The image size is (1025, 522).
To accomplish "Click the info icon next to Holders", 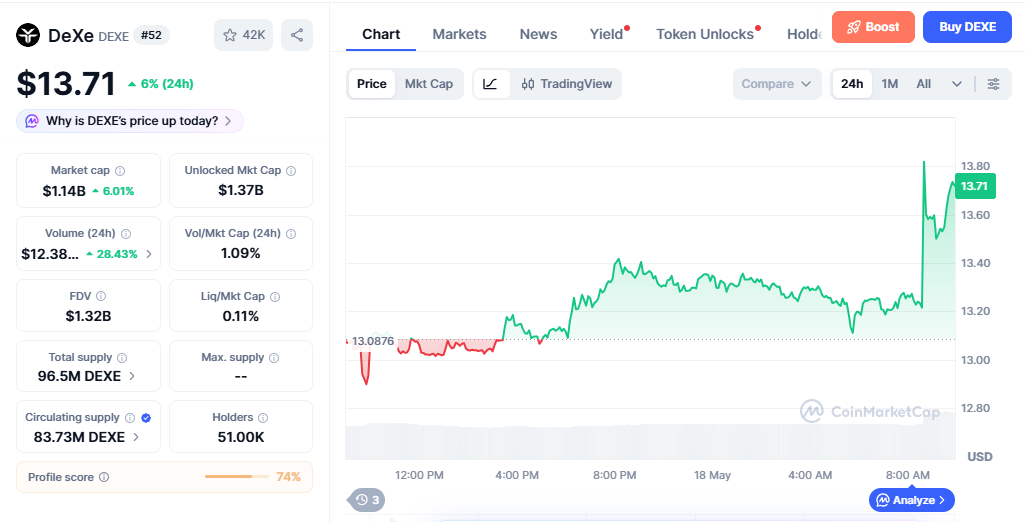I will (x=263, y=417).
